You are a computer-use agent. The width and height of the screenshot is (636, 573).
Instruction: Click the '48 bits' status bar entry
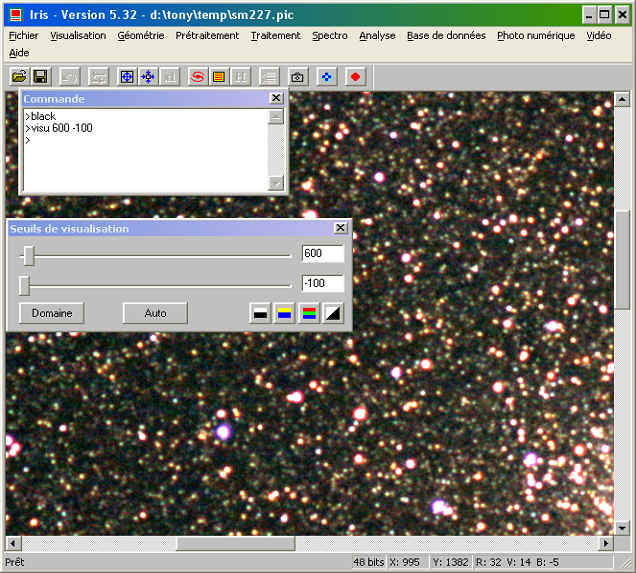tap(368, 562)
